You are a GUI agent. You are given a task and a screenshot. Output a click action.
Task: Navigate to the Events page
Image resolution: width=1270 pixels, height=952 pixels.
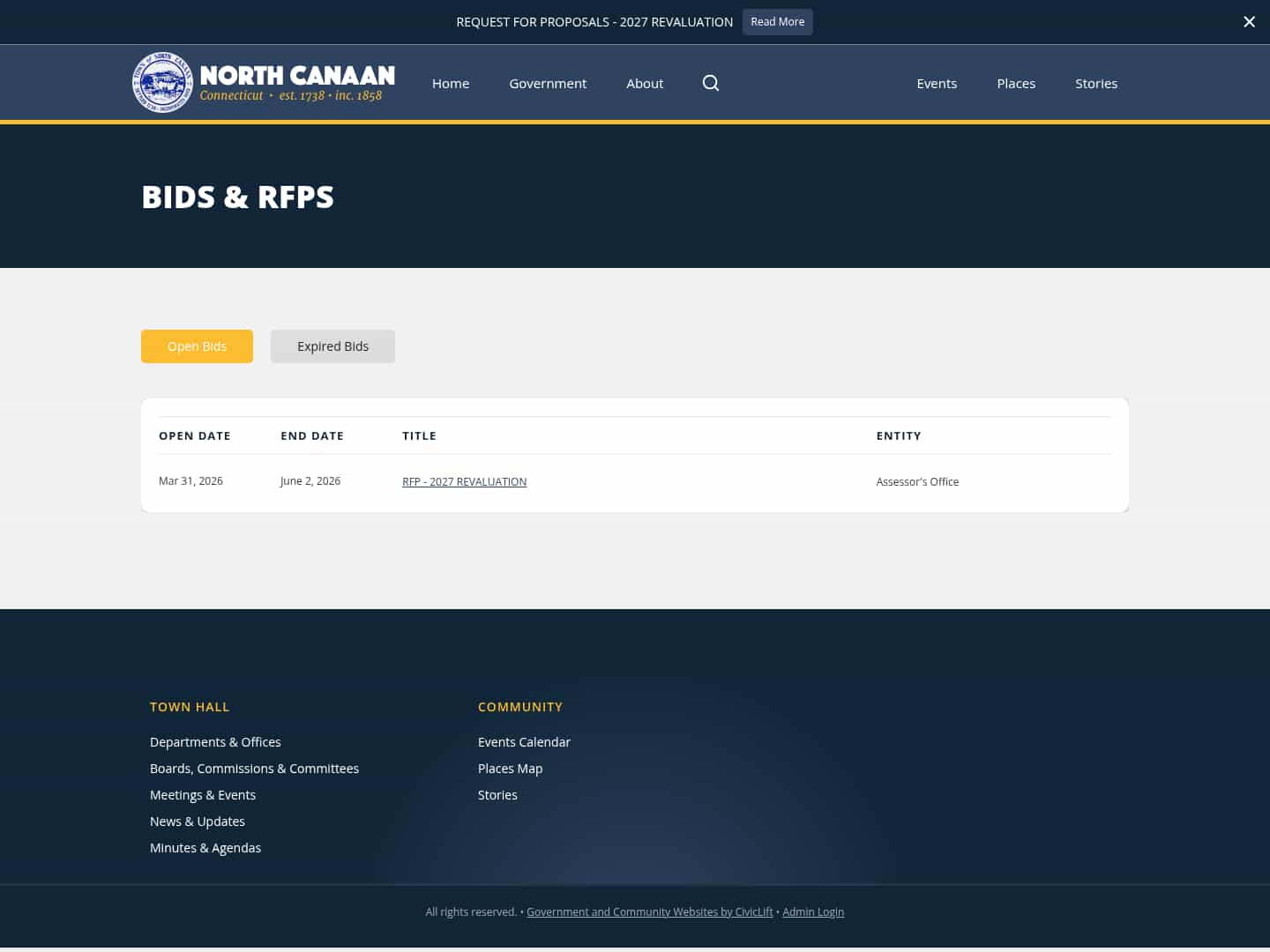(x=937, y=83)
